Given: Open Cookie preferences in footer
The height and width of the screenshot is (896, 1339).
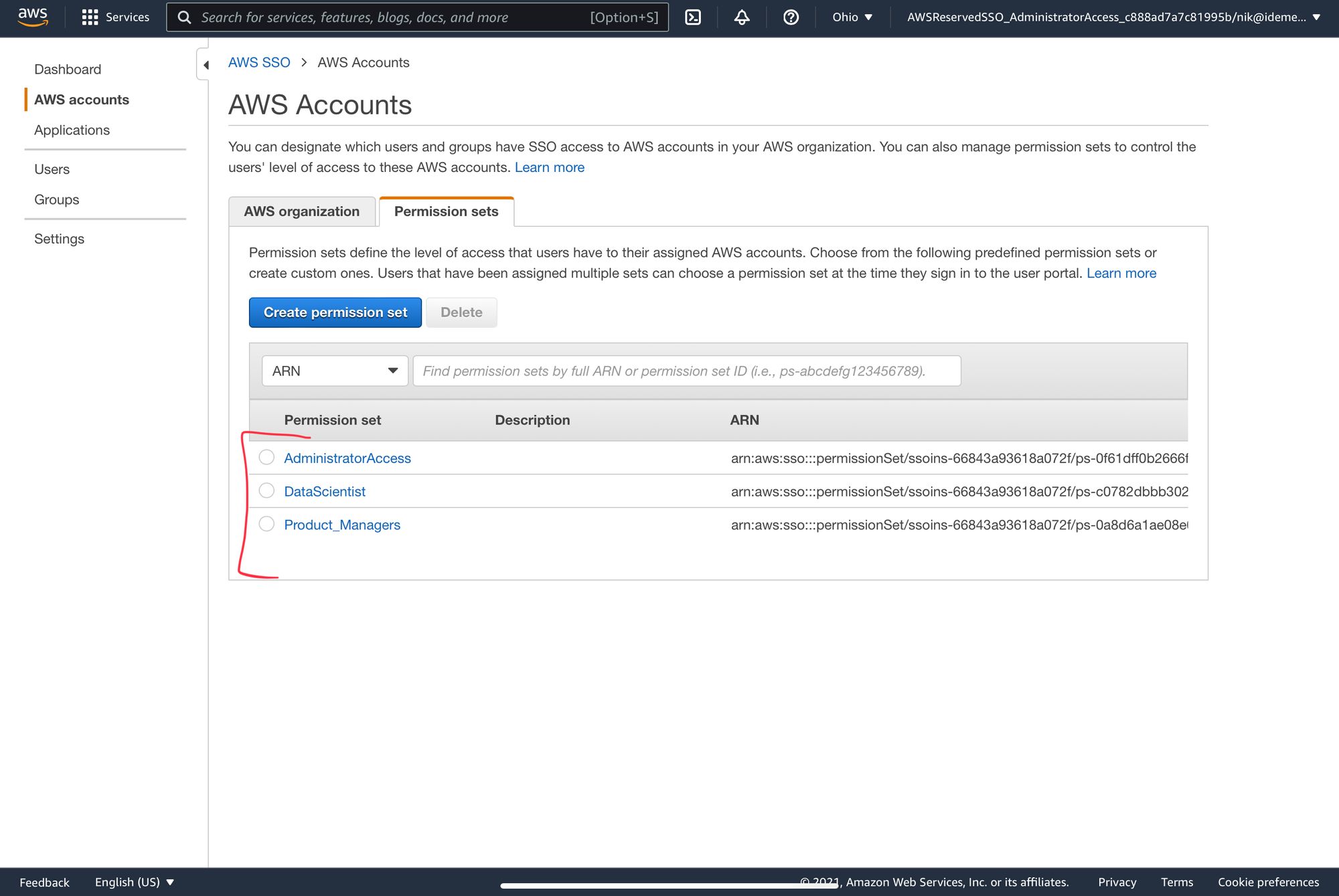Looking at the screenshot, I should 1268,882.
